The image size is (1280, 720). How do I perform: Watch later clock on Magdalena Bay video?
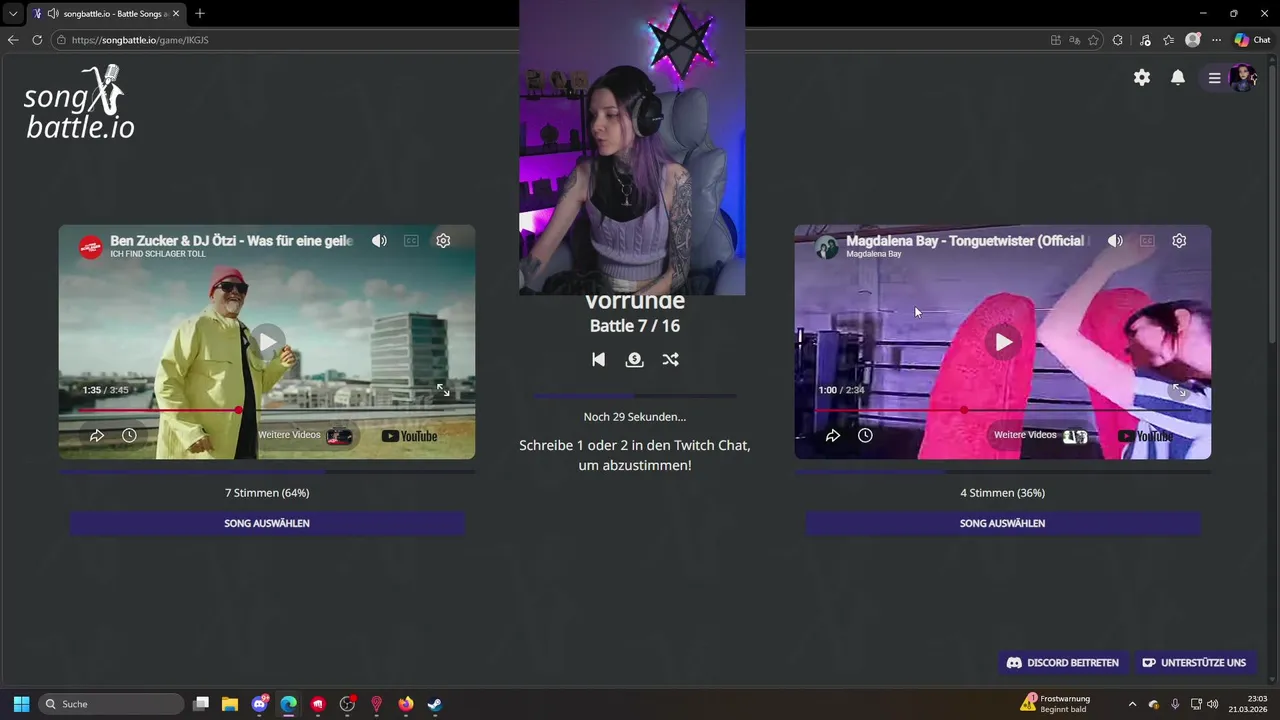(865, 436)
